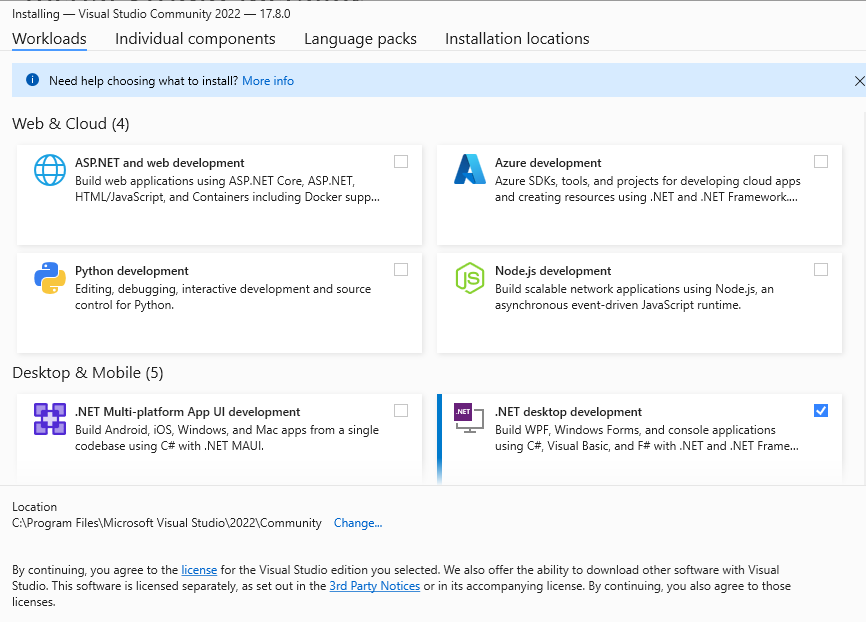Viewport: 866px width, 622px height.
Task: Click the .NET desktop workload description text
Action: (x=647, y=438)
